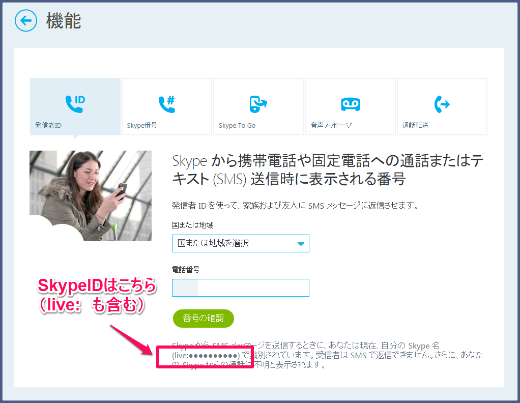Expand the country list via blue arrow
Image resolution: width=520 pixels, height=403 pixels.
[301, 244]
